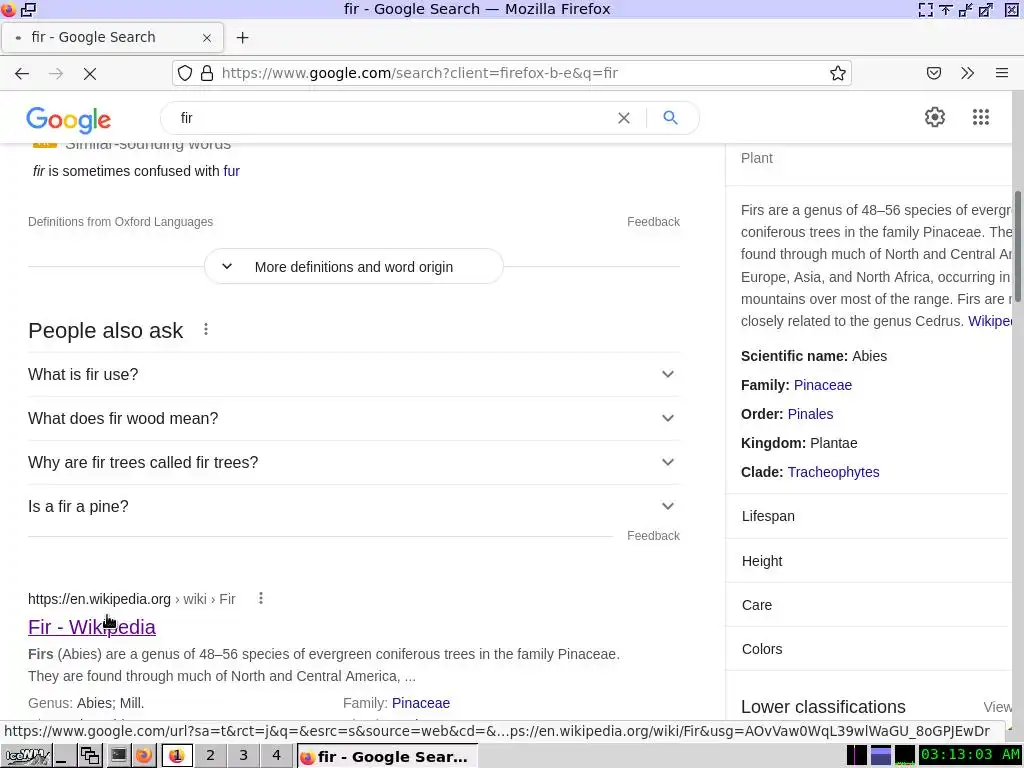This screenshot has height=768, width=1024.
Task: Run search with magnifying glass icon
Action: pos(670,118)
